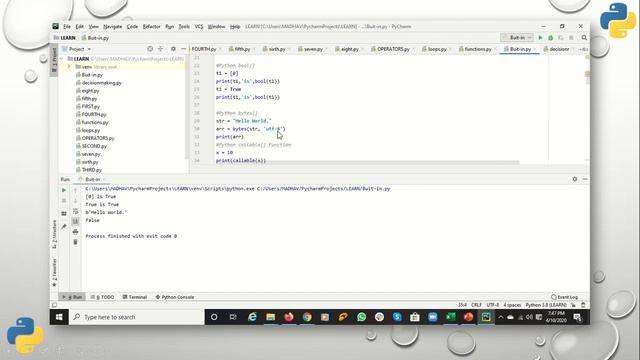Open Search Everywhere magnifier icon

tap(584, 38)
